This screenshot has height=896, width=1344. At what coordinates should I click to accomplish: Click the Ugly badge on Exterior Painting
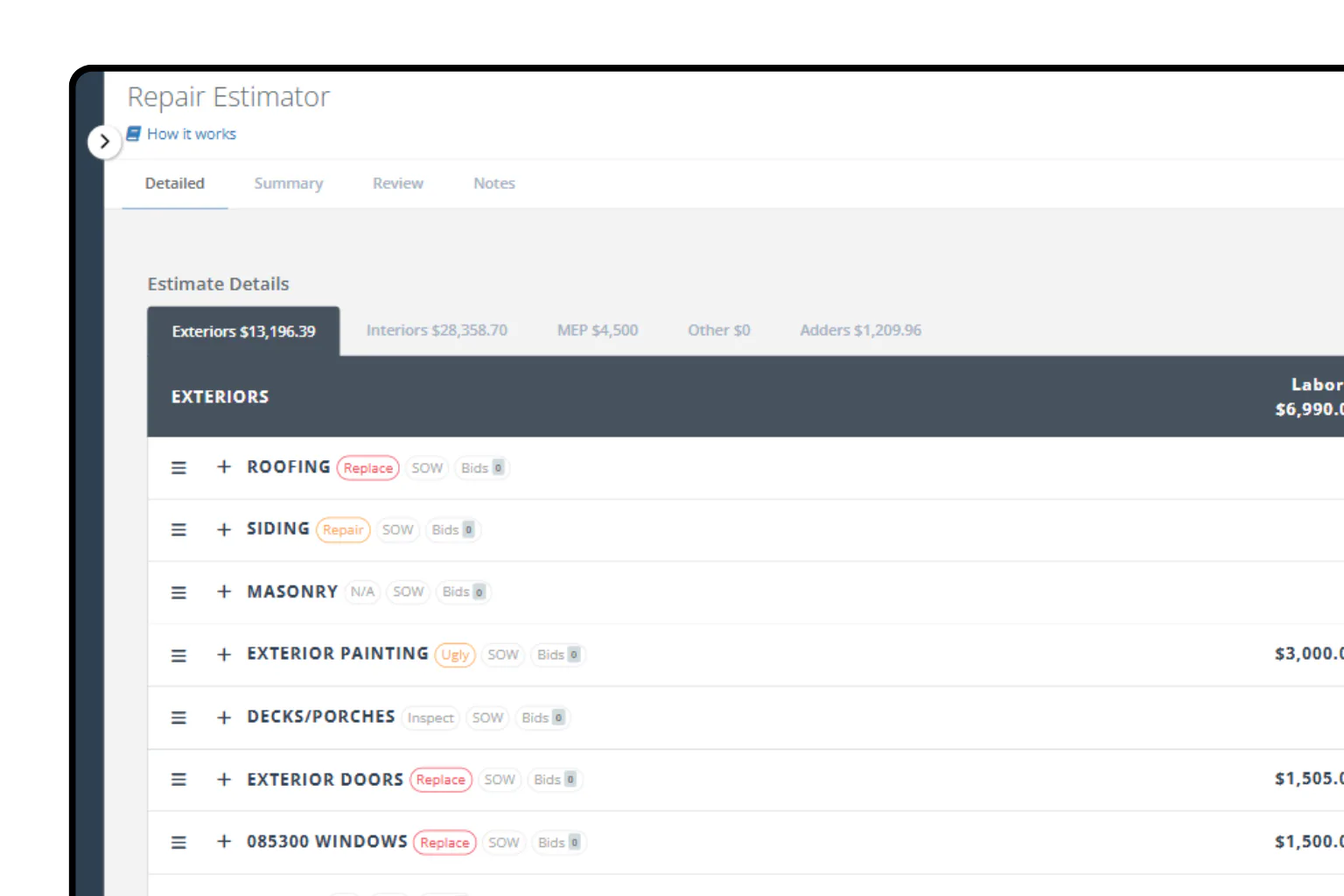pos(455,655)
